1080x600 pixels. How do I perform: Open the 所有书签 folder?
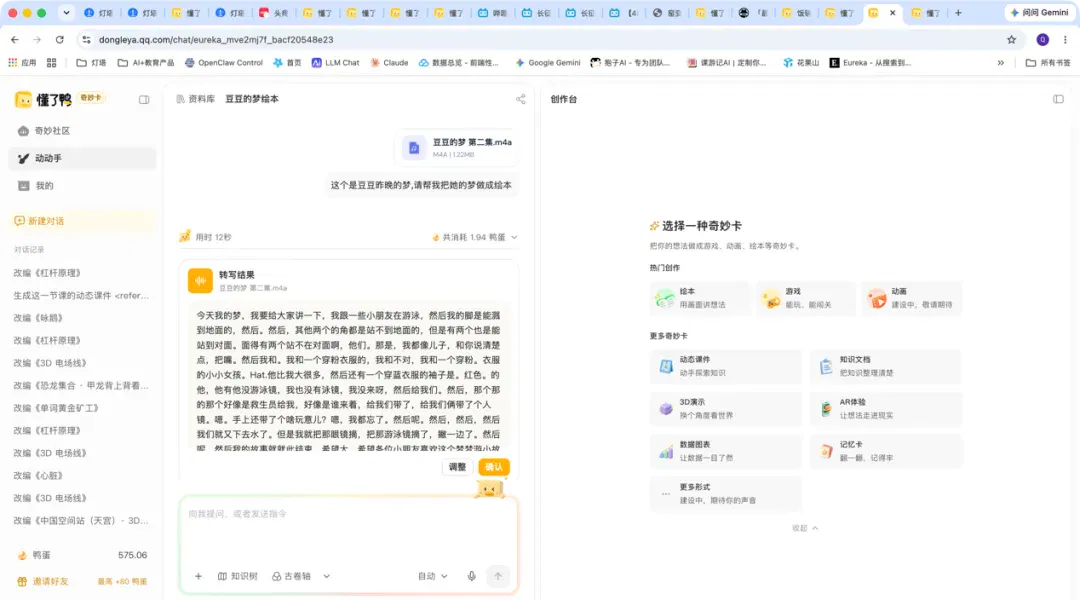pyautogui.click(x=1048, y=63)
